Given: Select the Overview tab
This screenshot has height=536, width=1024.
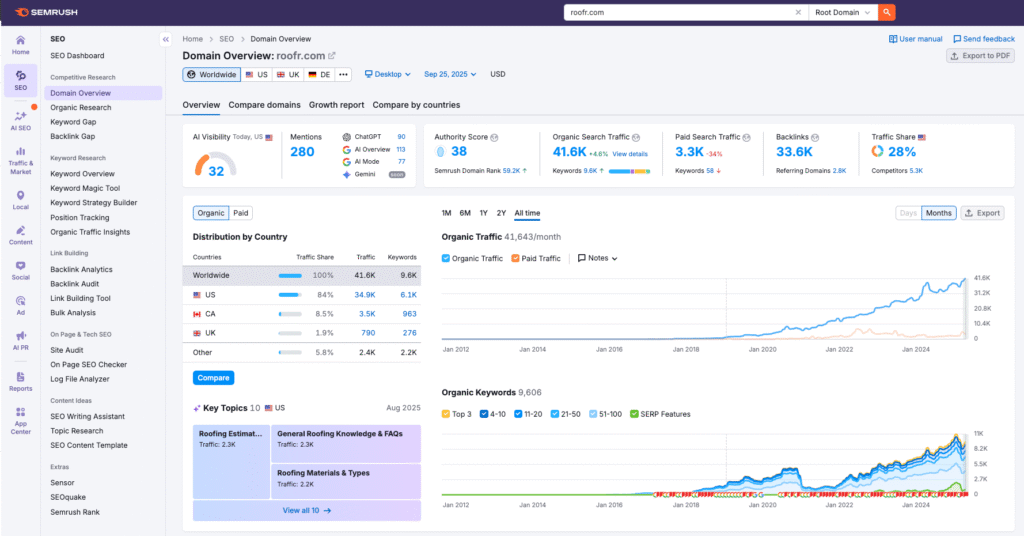Looking at the screenshot, I should (x=201, y=105).
